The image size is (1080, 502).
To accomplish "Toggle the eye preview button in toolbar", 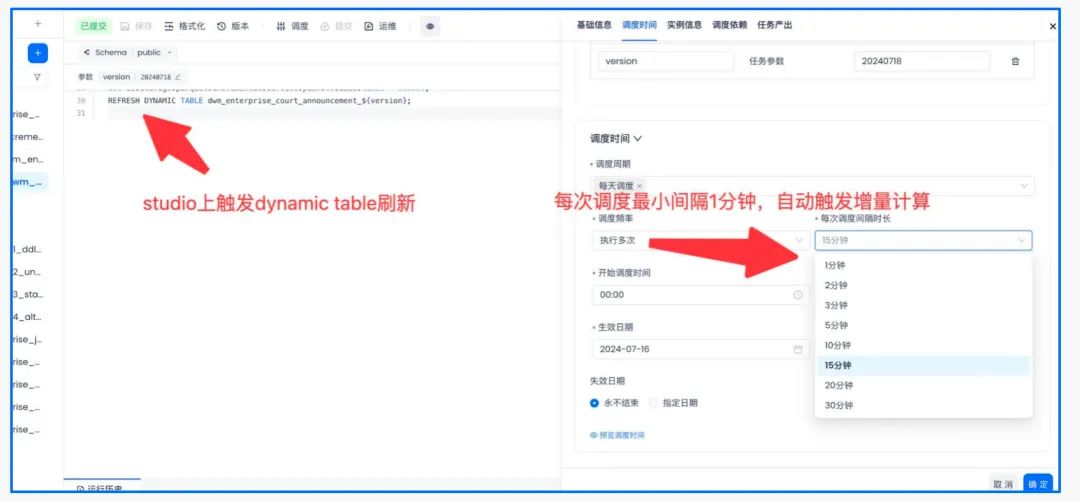I will pos(430,26).
